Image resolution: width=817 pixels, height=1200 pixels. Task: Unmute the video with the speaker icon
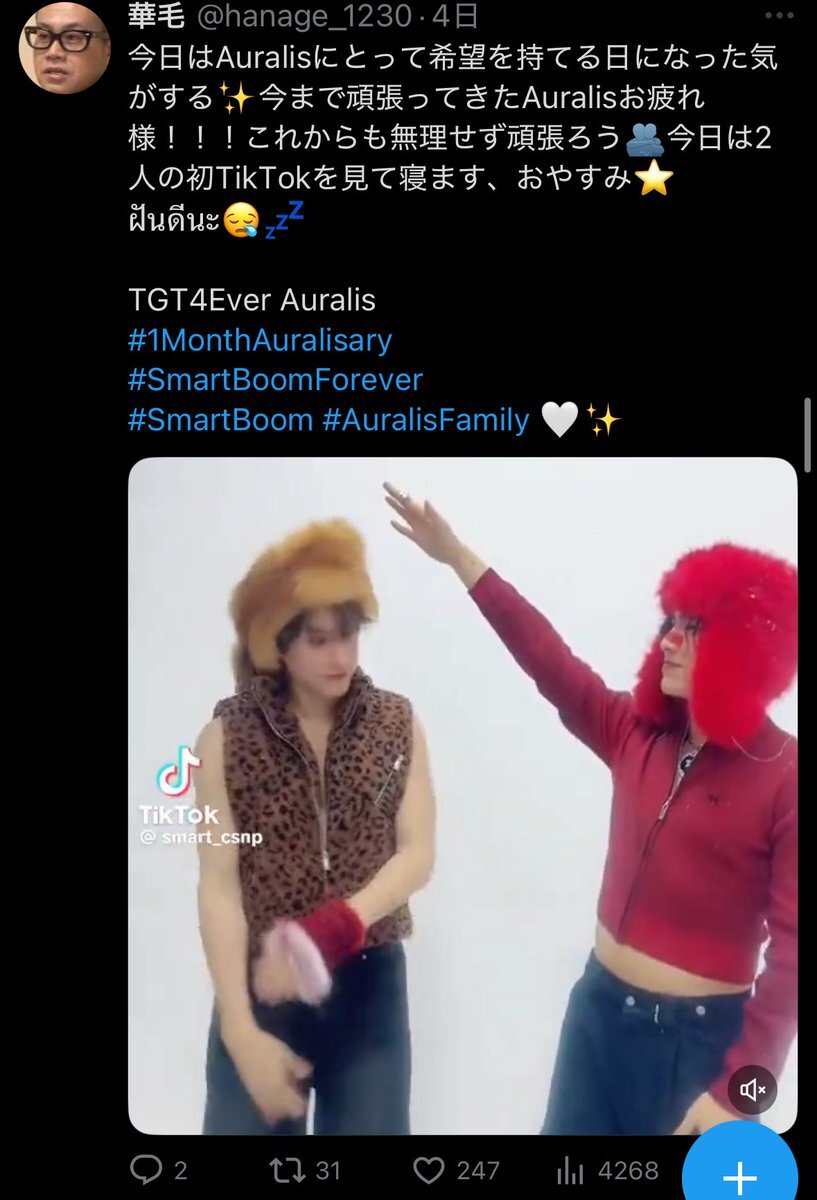tap(753, 1088)
